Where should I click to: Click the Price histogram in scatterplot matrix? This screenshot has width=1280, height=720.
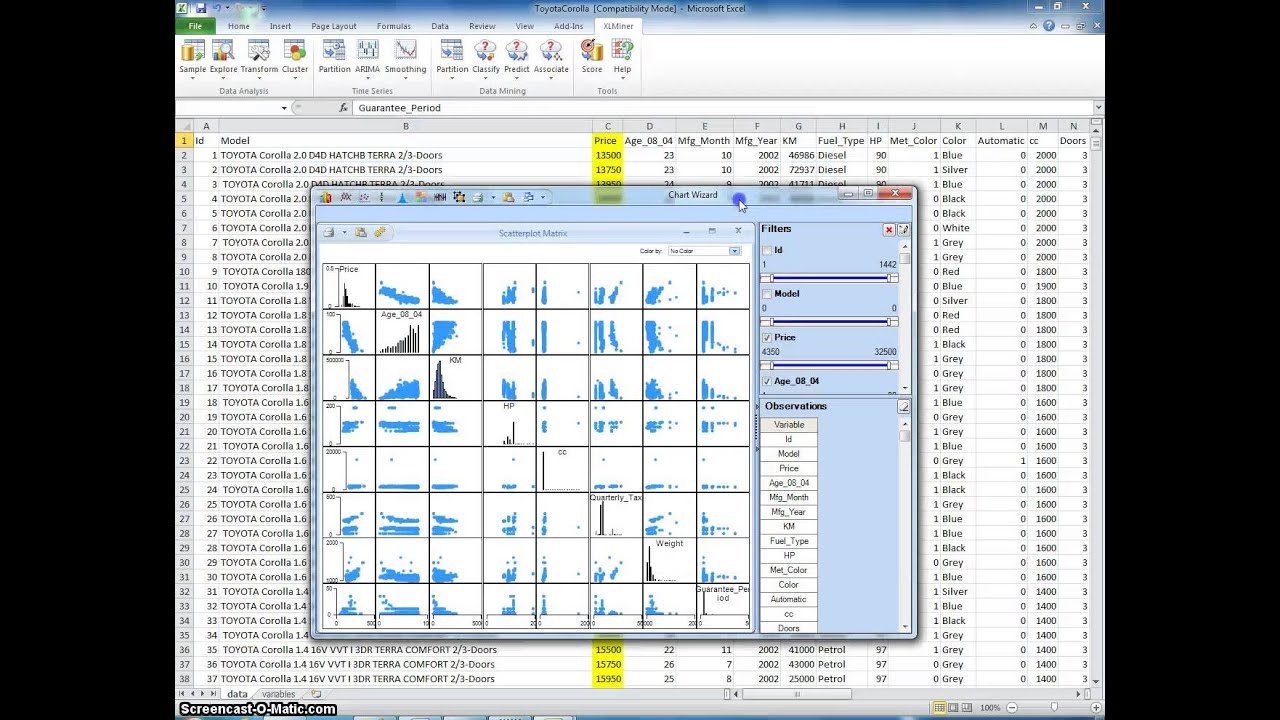pos(348,285)
